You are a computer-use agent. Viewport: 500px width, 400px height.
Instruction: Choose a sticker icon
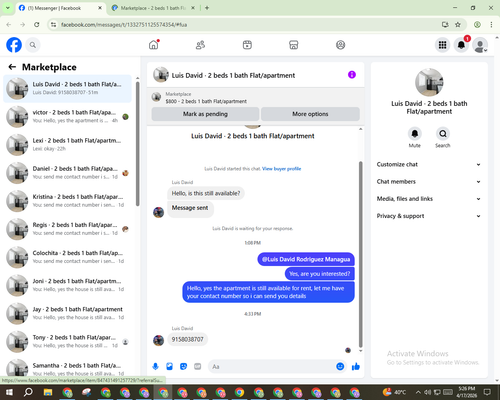click(183, 367)
